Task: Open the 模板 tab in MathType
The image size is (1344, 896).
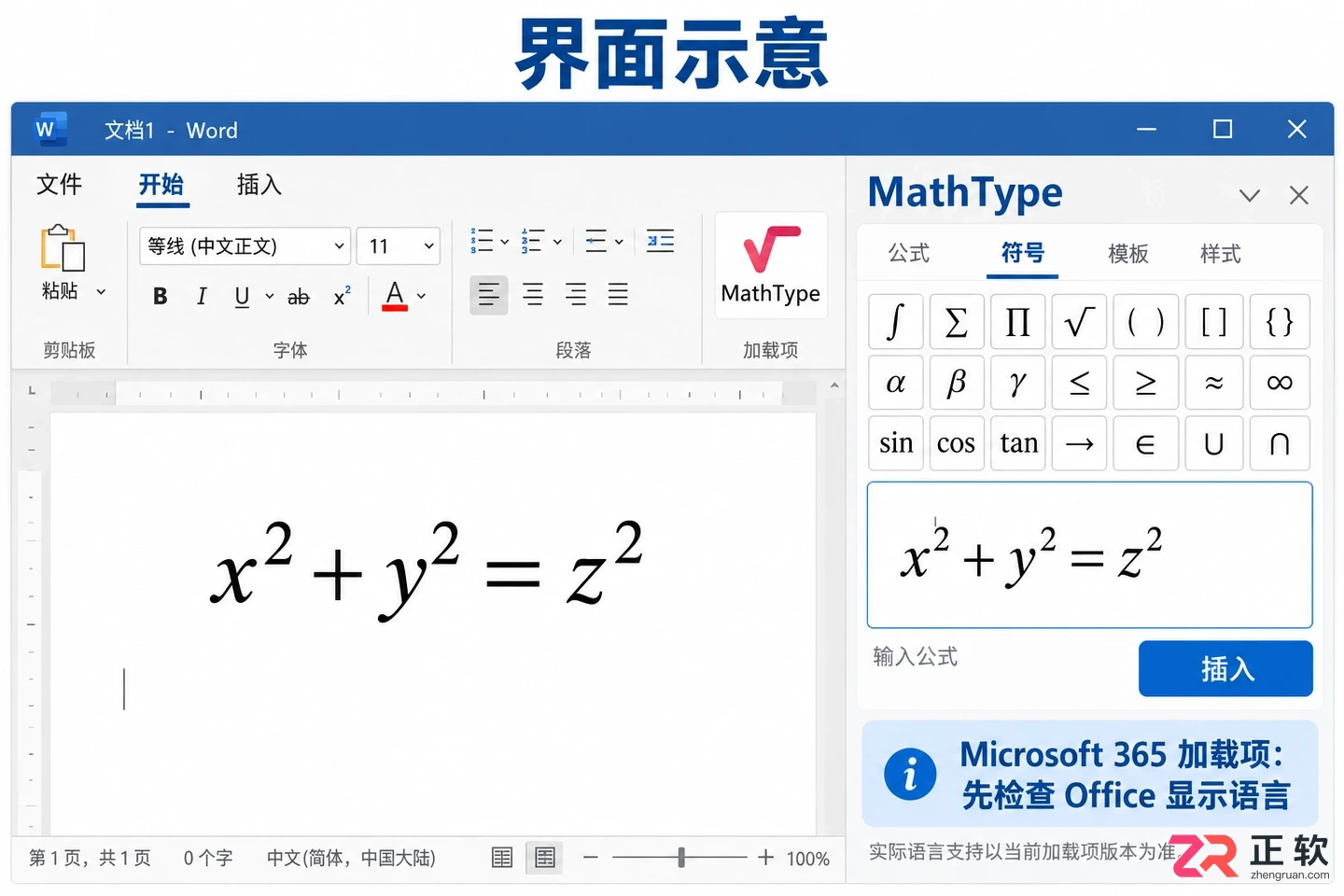Action: (1127, 253)
